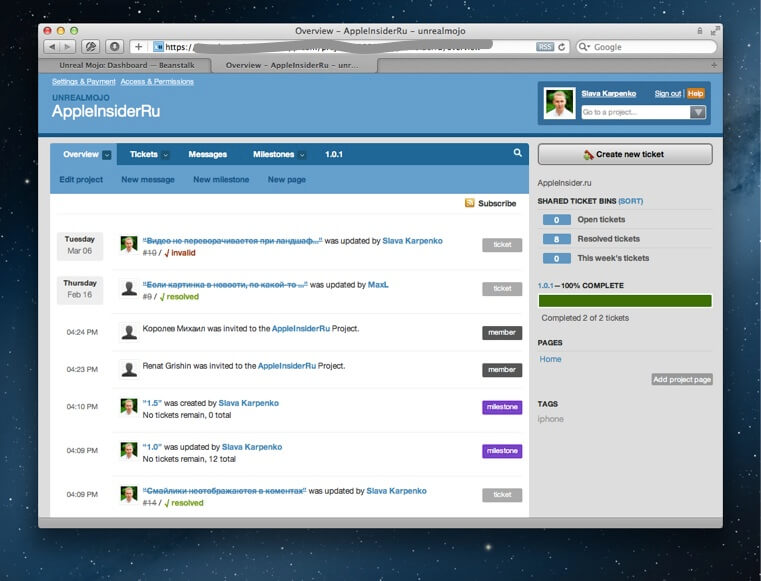Open the Messages navigation tab

(208, 154)
